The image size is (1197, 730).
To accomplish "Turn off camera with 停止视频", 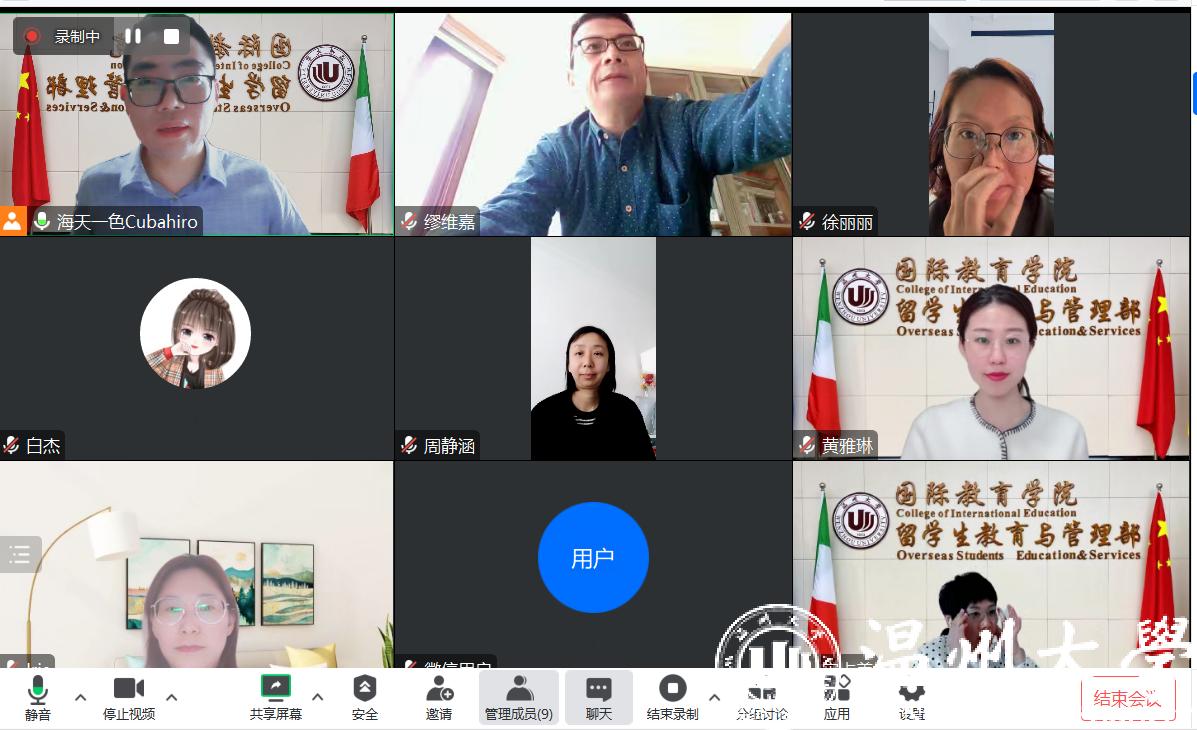I will pyautogui.click(x=129, y=697).
